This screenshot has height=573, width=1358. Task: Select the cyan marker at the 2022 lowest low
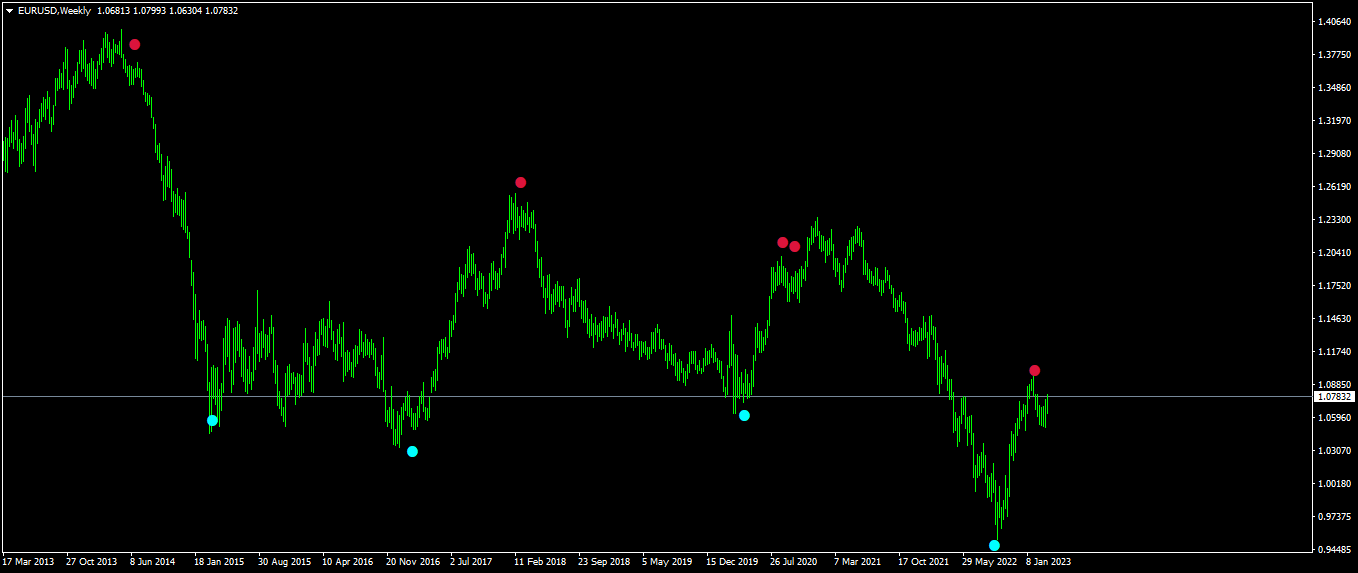(995, 546)
